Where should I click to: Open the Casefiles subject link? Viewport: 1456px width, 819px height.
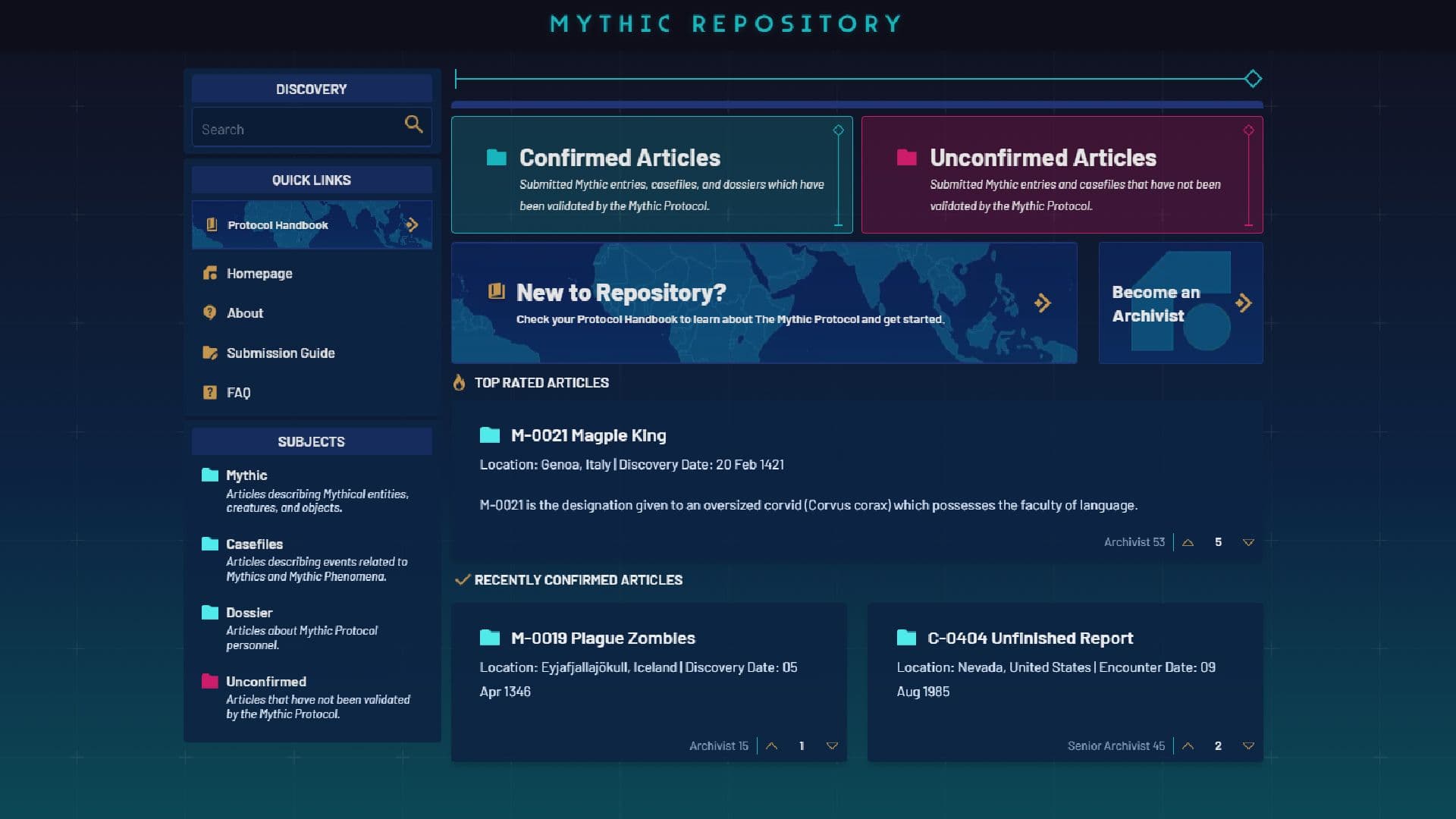tap(254, 544)
